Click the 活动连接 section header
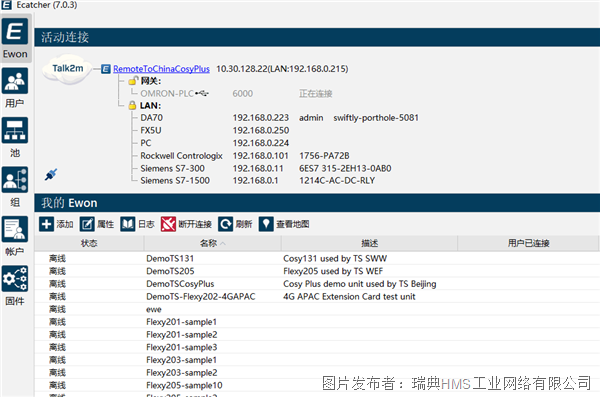The height and width of the screenshot is (397, 600). (317, 37)
